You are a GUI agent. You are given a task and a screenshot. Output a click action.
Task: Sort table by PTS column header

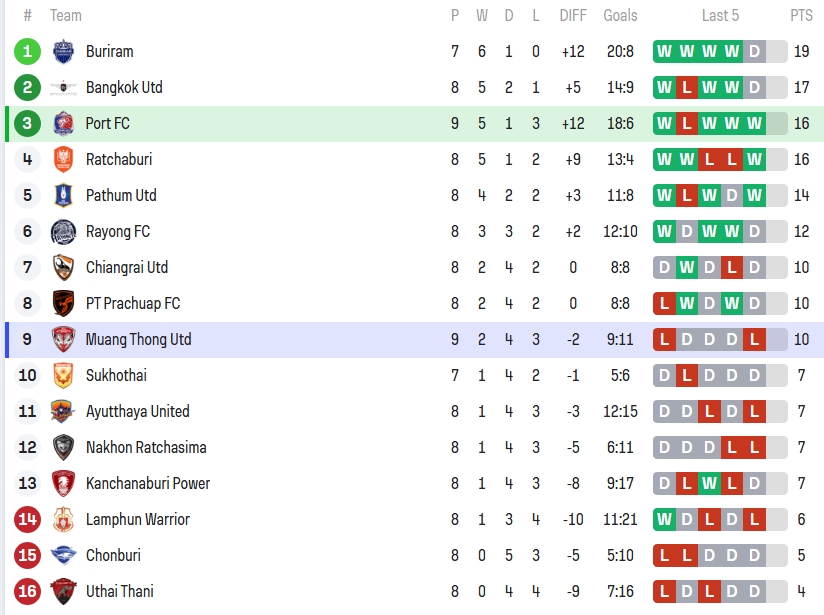[x=801, y=15]
